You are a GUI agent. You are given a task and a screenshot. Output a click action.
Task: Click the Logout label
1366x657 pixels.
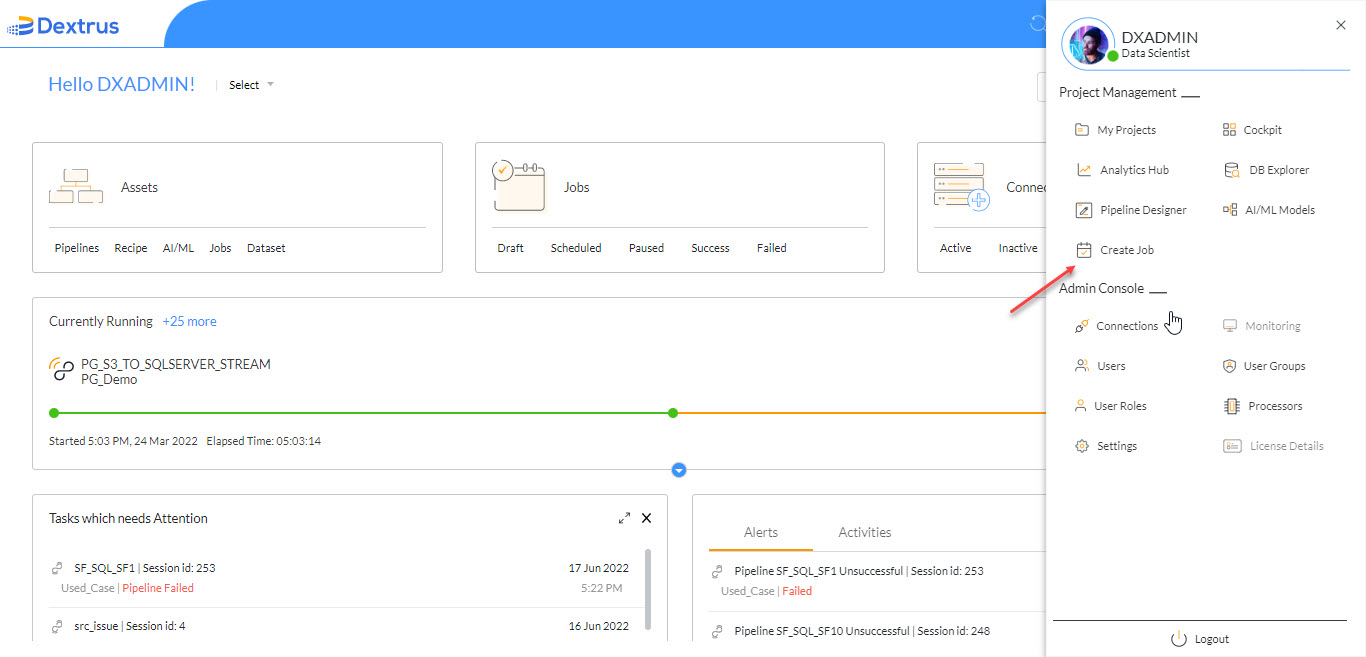tap(1212, 639)
